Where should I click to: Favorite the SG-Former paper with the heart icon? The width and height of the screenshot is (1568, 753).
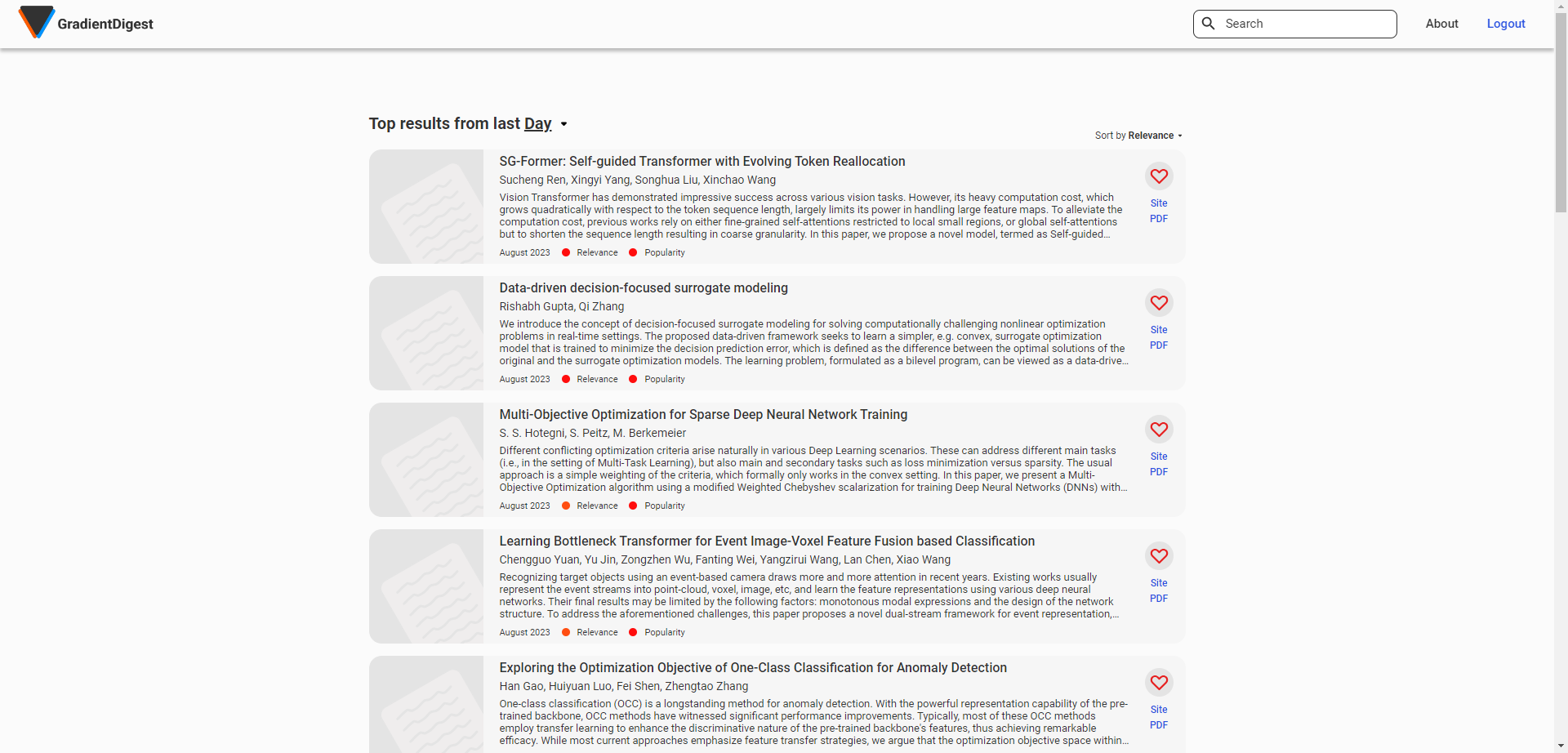coord(1159,176)
